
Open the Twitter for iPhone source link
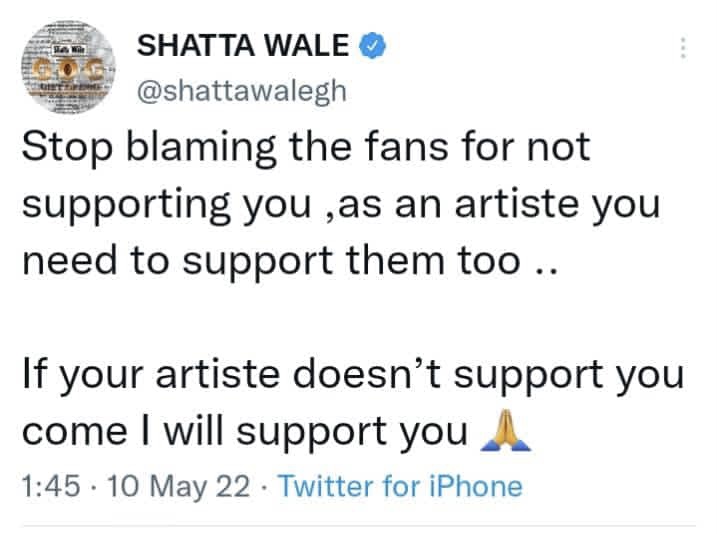click(400, 486)
